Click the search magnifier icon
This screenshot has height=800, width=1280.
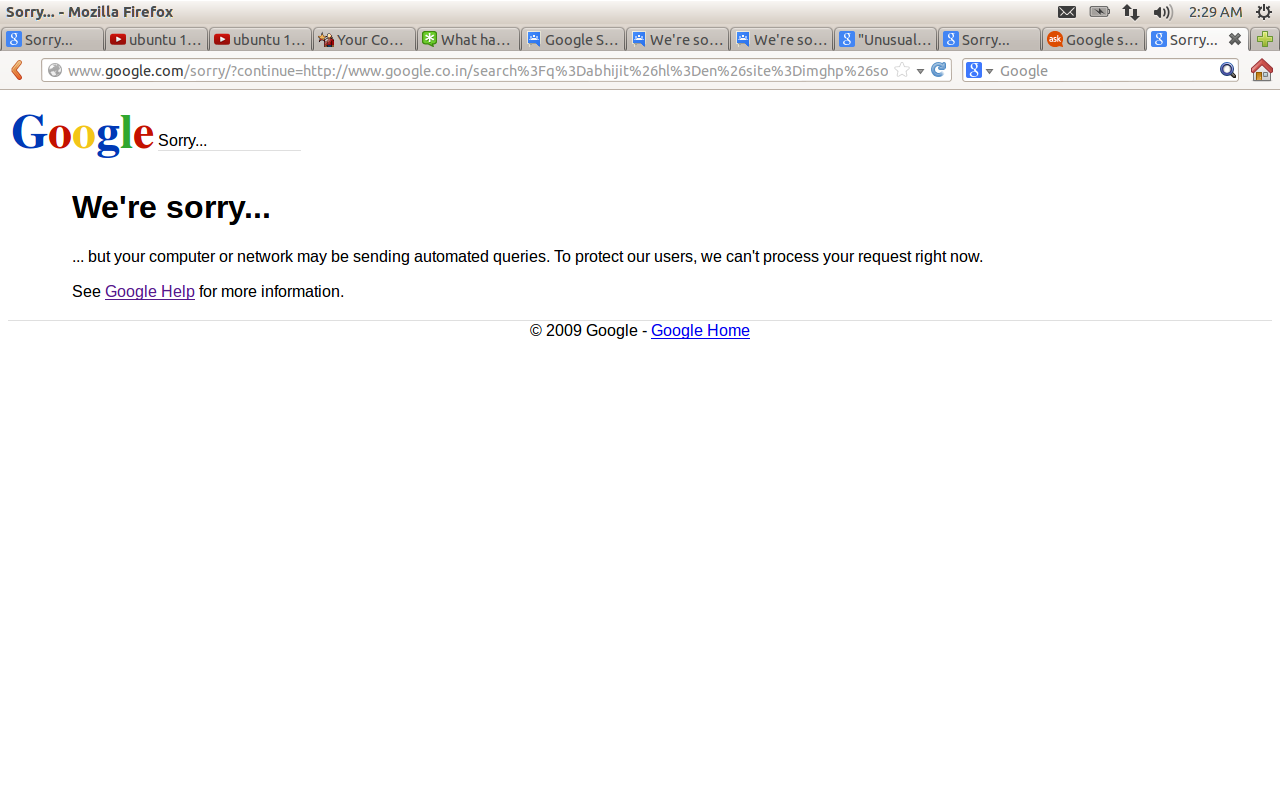pyautogui.click(x=1227, y=70)
